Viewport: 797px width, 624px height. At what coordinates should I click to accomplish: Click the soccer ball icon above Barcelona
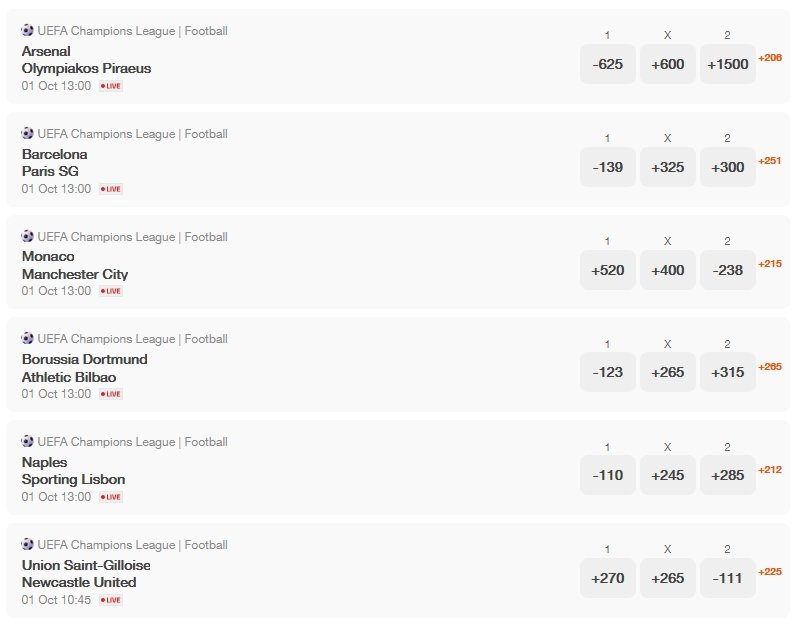(27, 133)
